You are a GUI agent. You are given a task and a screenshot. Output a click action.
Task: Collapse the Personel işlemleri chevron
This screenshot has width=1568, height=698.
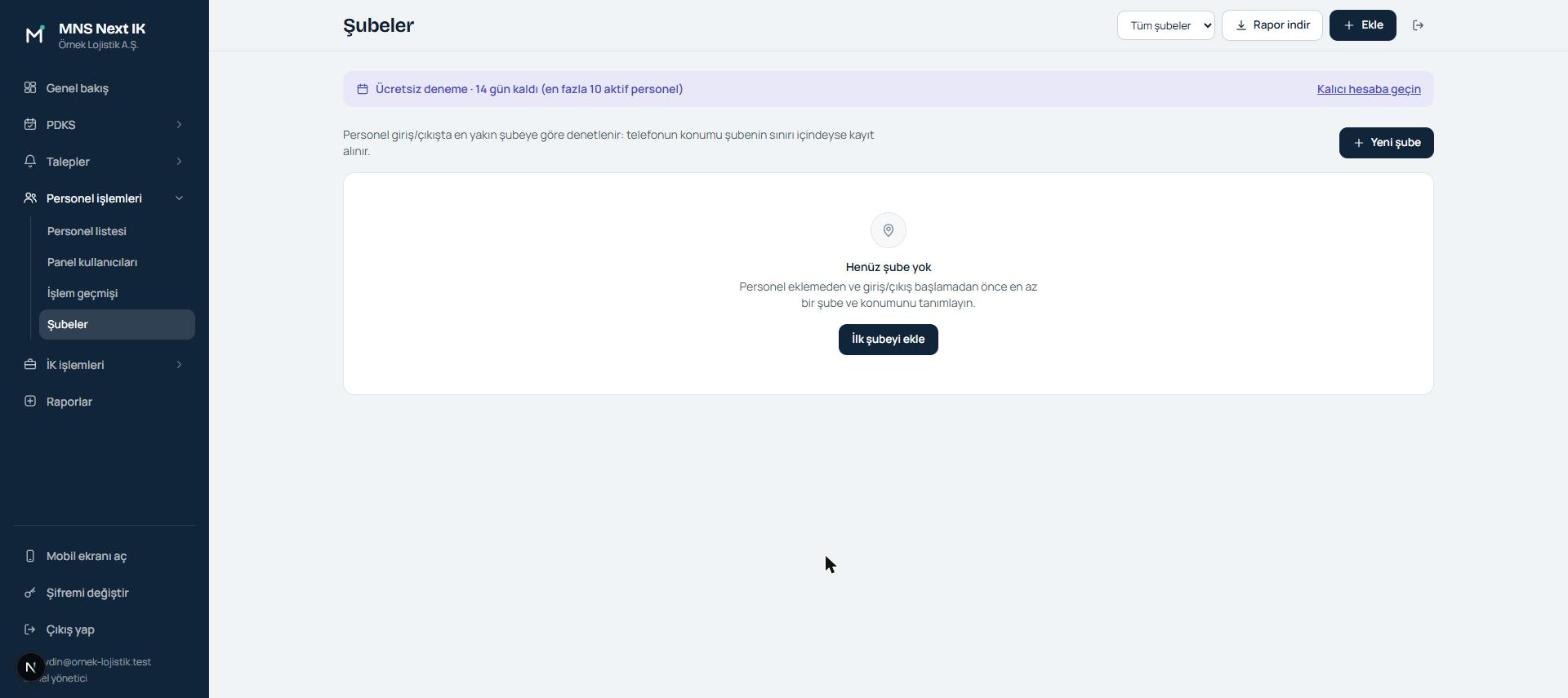tap(179, 198)
